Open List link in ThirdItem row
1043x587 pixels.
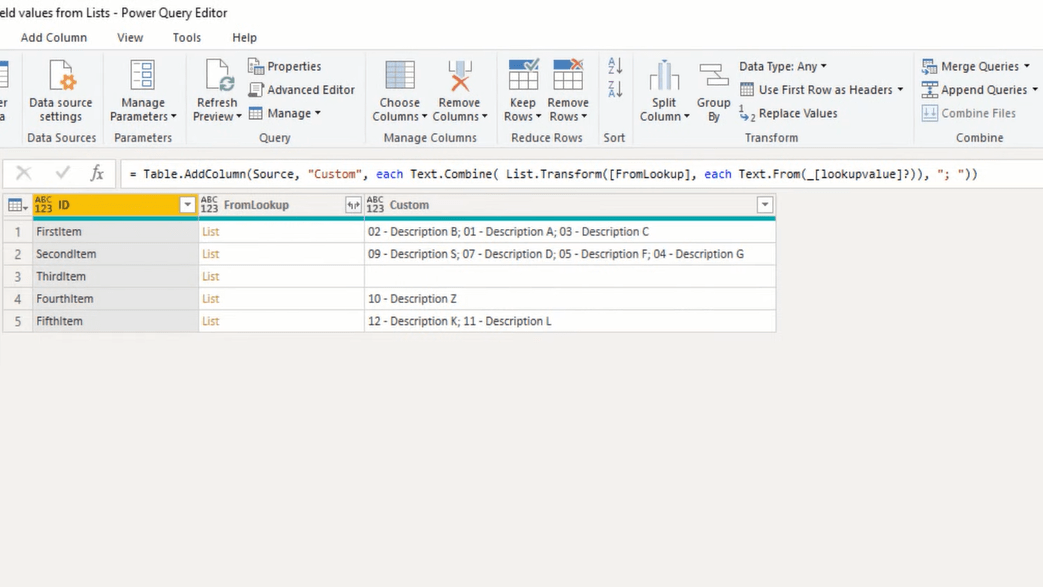coord(210,276)
